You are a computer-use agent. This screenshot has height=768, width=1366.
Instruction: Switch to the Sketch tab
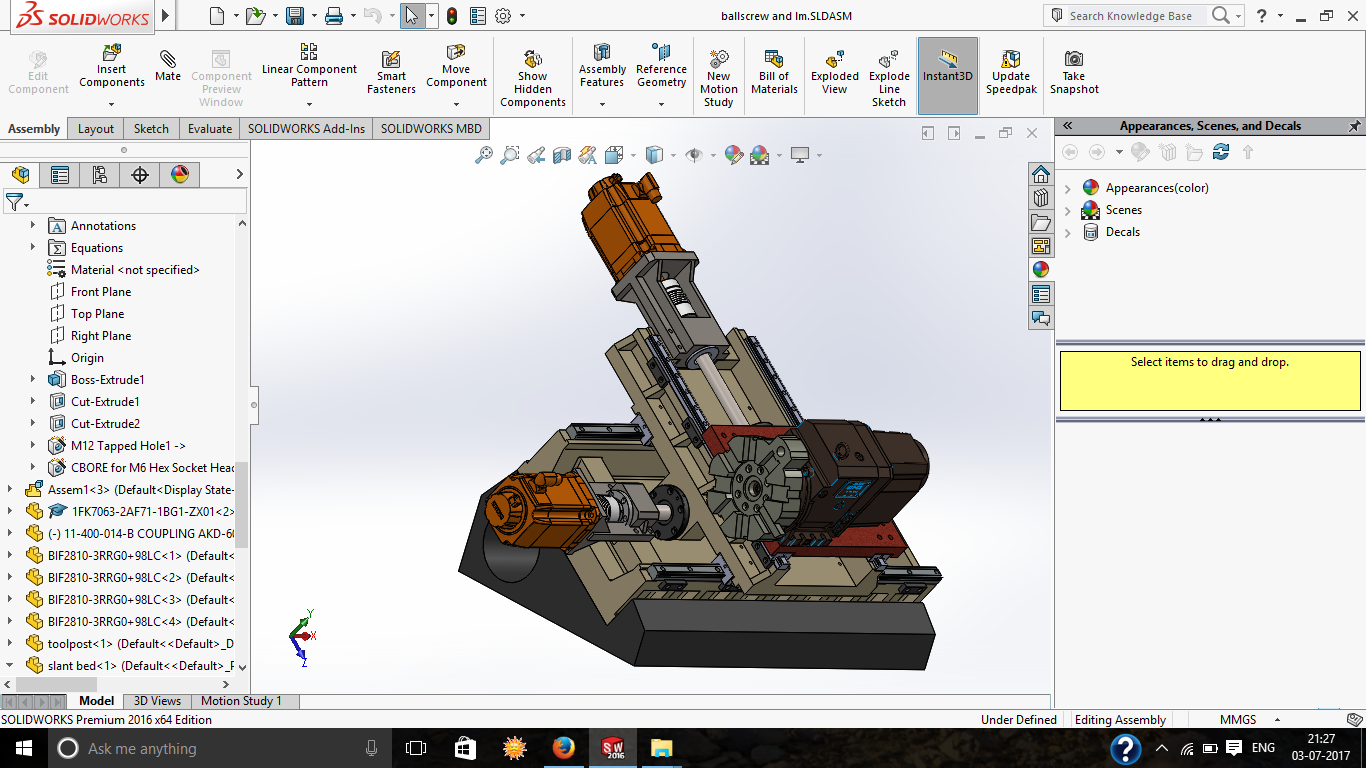coord(151,129)
